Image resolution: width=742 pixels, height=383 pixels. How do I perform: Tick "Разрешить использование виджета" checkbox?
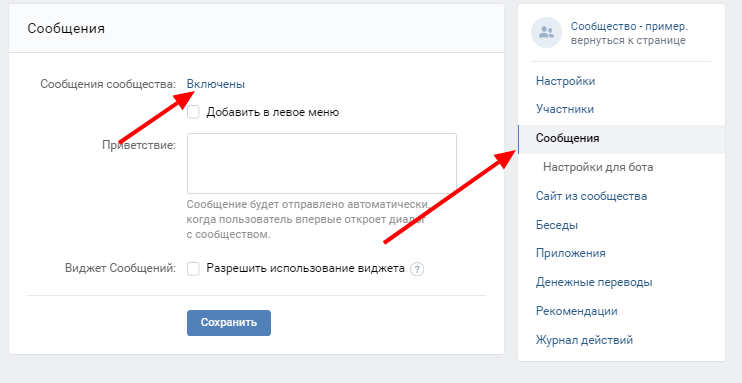pyautogui.click(x=193, y=269)
